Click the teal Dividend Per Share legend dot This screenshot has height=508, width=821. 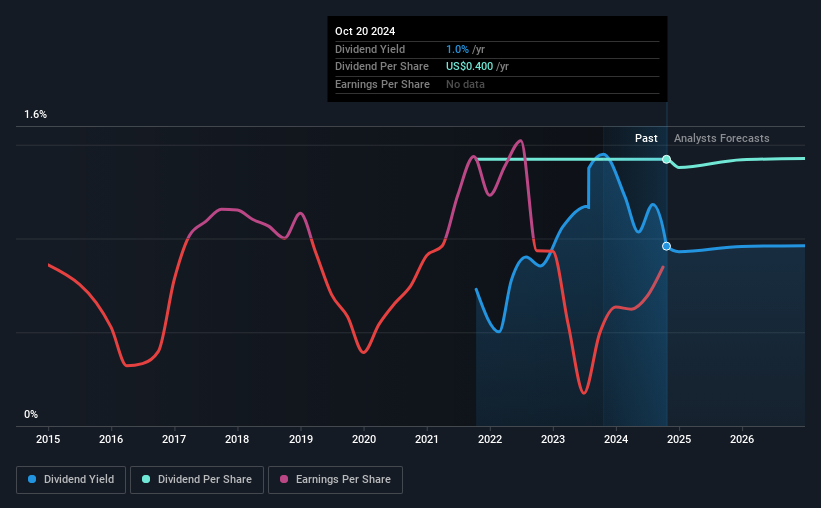146,479
